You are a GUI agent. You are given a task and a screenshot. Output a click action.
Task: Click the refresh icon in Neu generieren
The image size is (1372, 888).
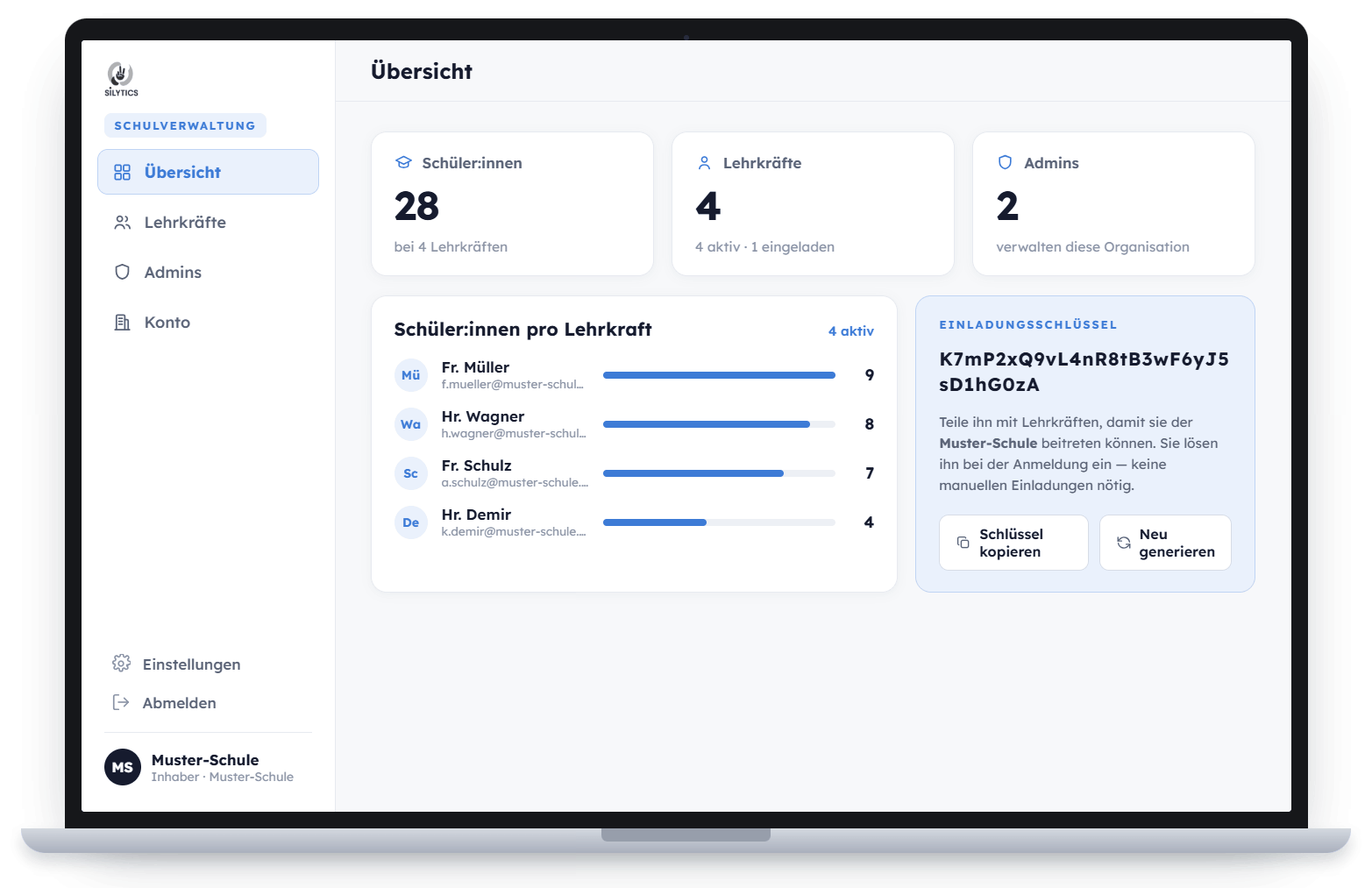[1124, 543]
